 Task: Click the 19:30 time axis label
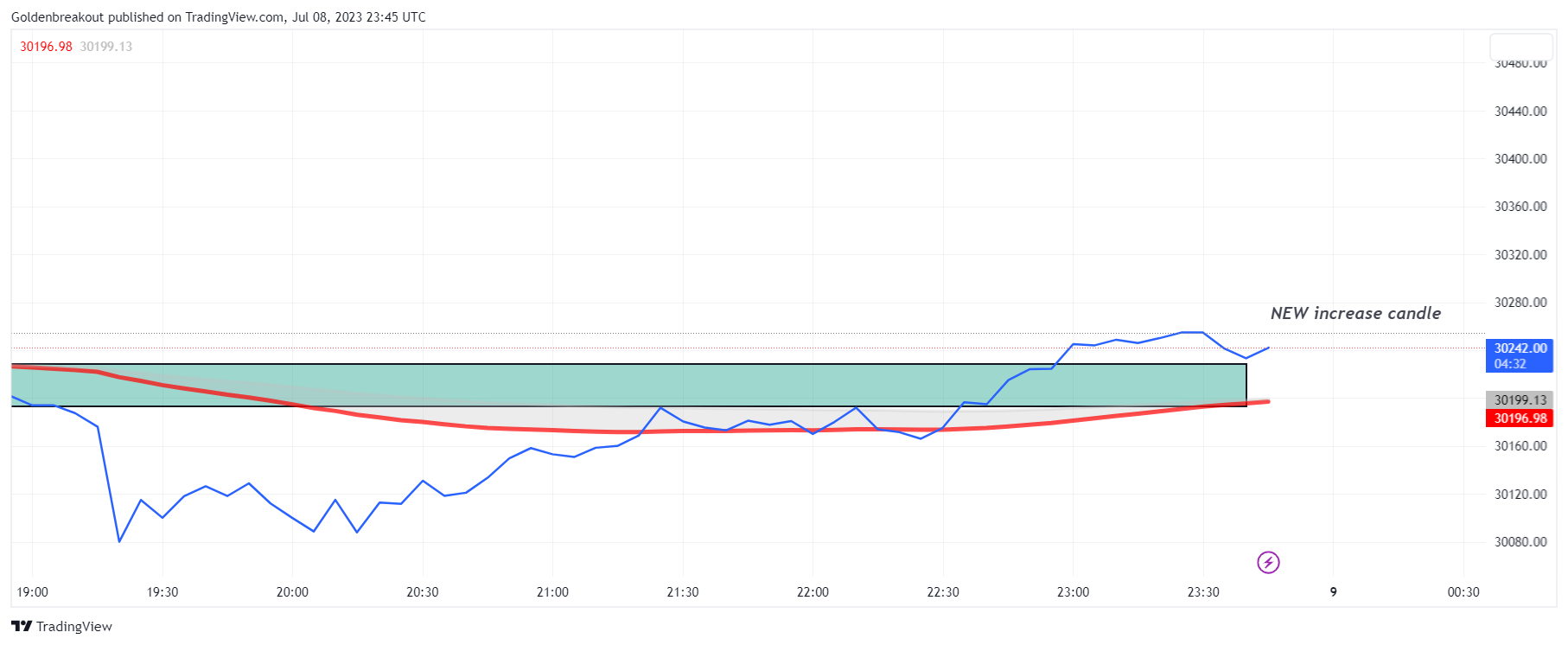(163, 592)
